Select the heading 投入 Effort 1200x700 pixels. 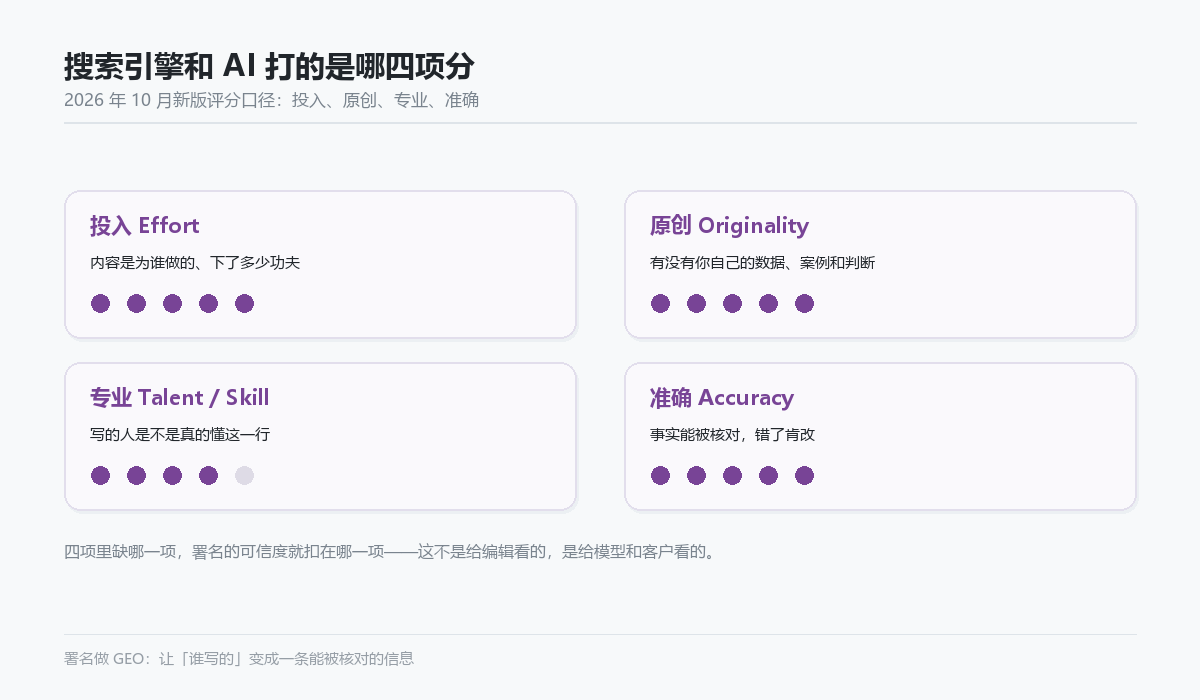pyautogui.click(x=145, y=225)
